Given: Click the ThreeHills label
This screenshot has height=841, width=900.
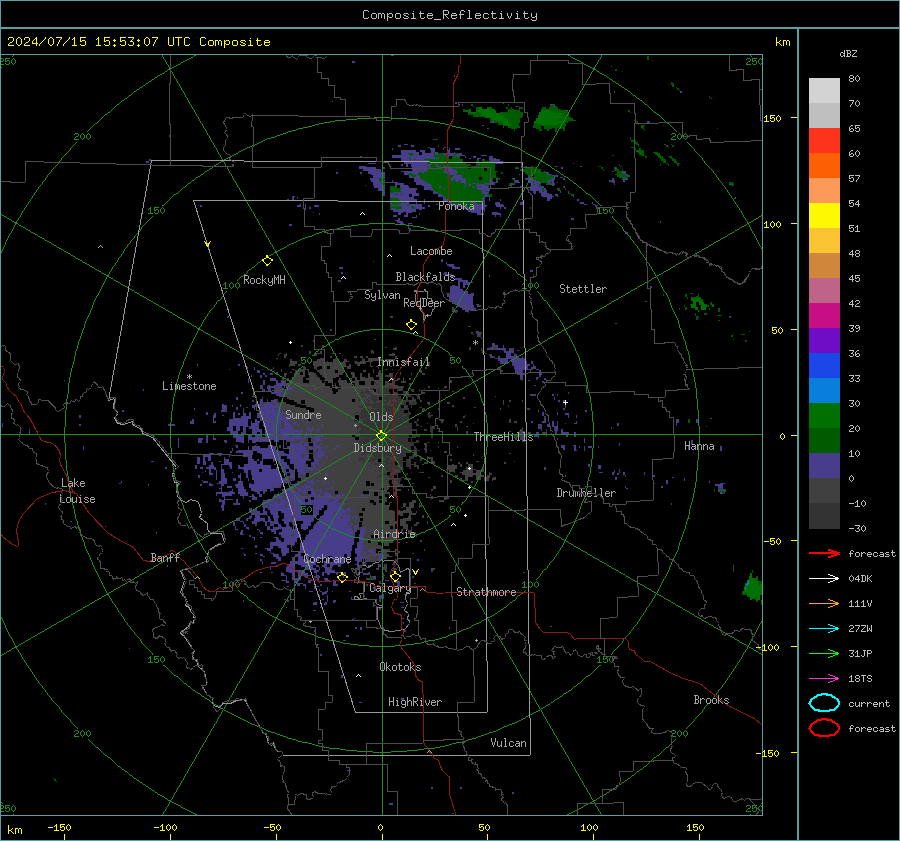Looking at the screenshot, I should (x=503, y=437).
